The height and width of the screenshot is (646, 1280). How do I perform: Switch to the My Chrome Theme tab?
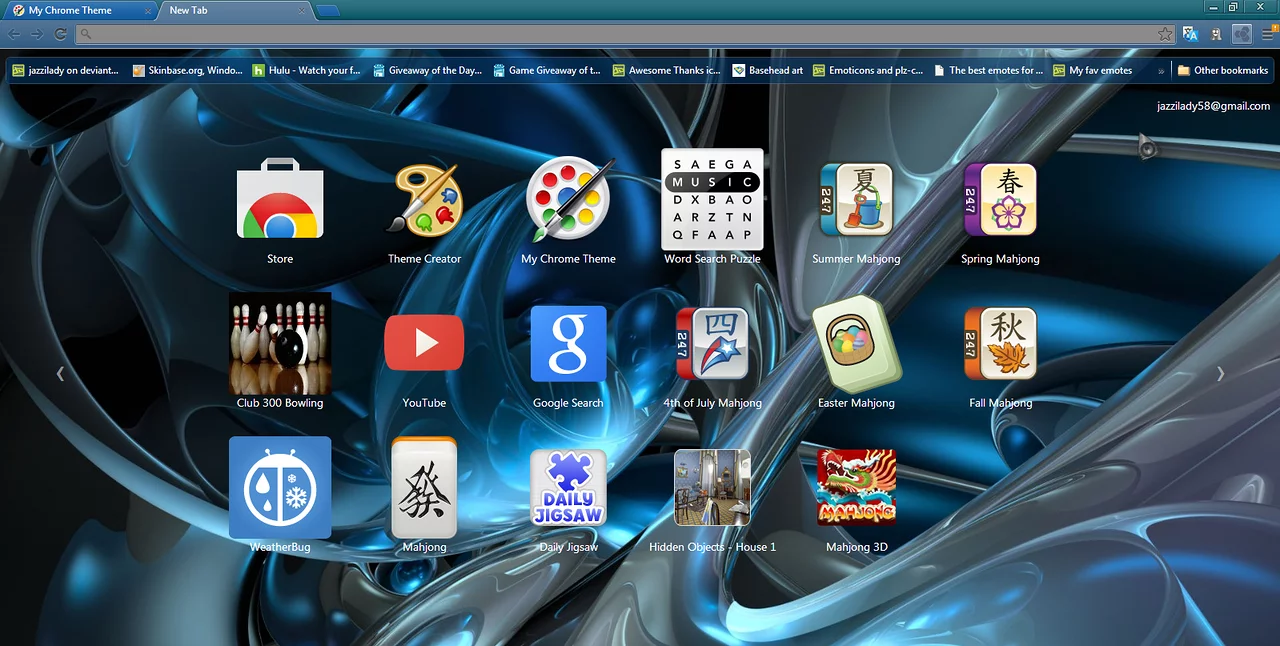click(70, 10)
